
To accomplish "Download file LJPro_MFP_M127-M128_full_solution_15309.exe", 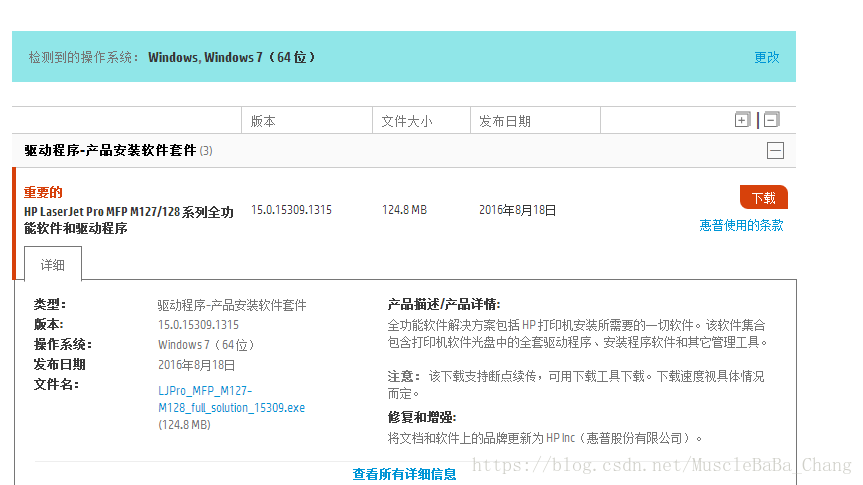I will tap(231, 399).
